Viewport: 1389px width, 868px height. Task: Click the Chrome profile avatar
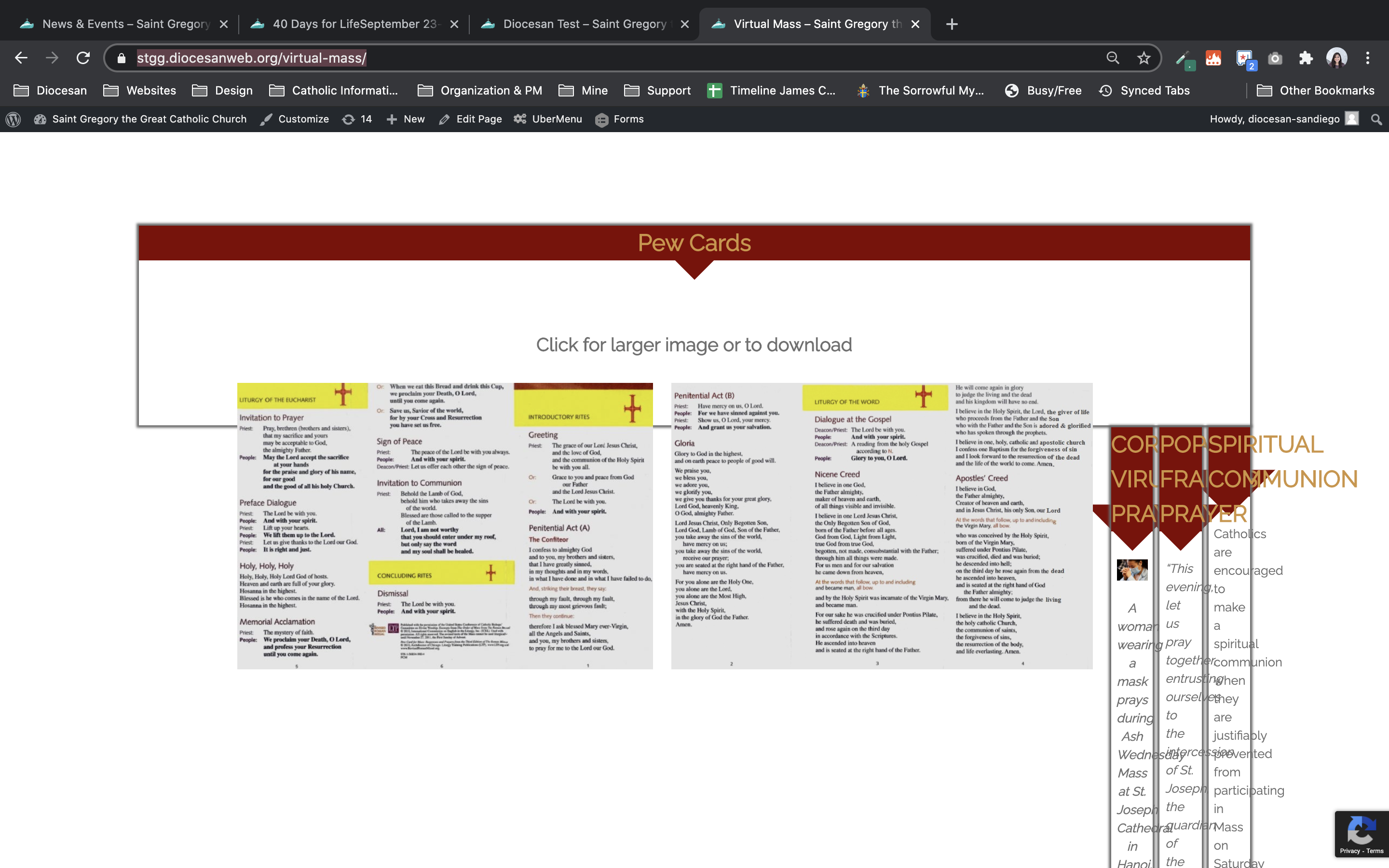[1336, 58]
